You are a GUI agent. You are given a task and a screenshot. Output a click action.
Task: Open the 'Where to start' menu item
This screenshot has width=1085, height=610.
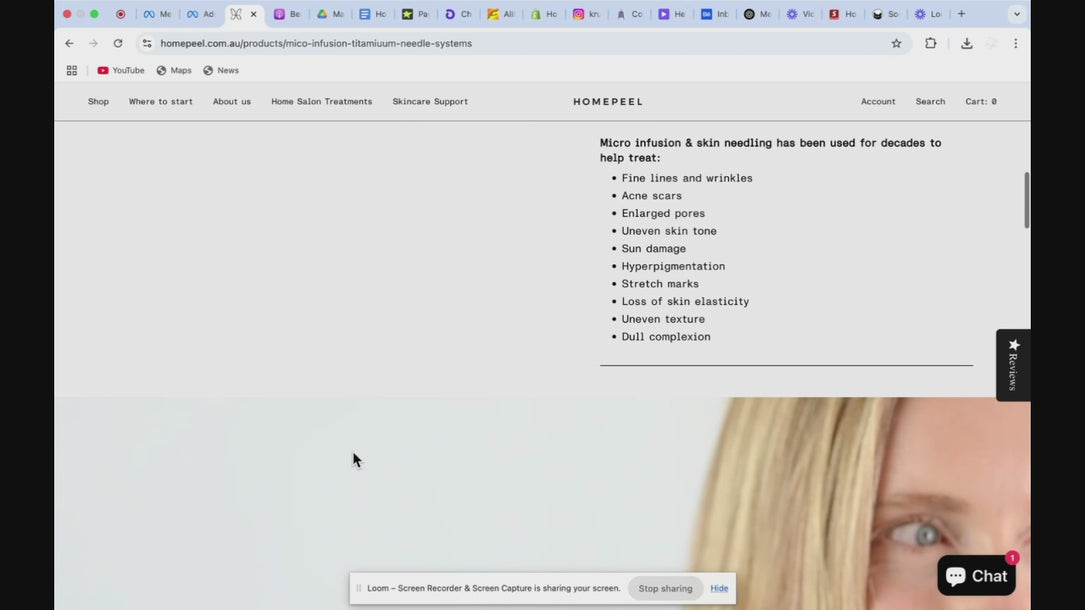(x=161, y=102)
